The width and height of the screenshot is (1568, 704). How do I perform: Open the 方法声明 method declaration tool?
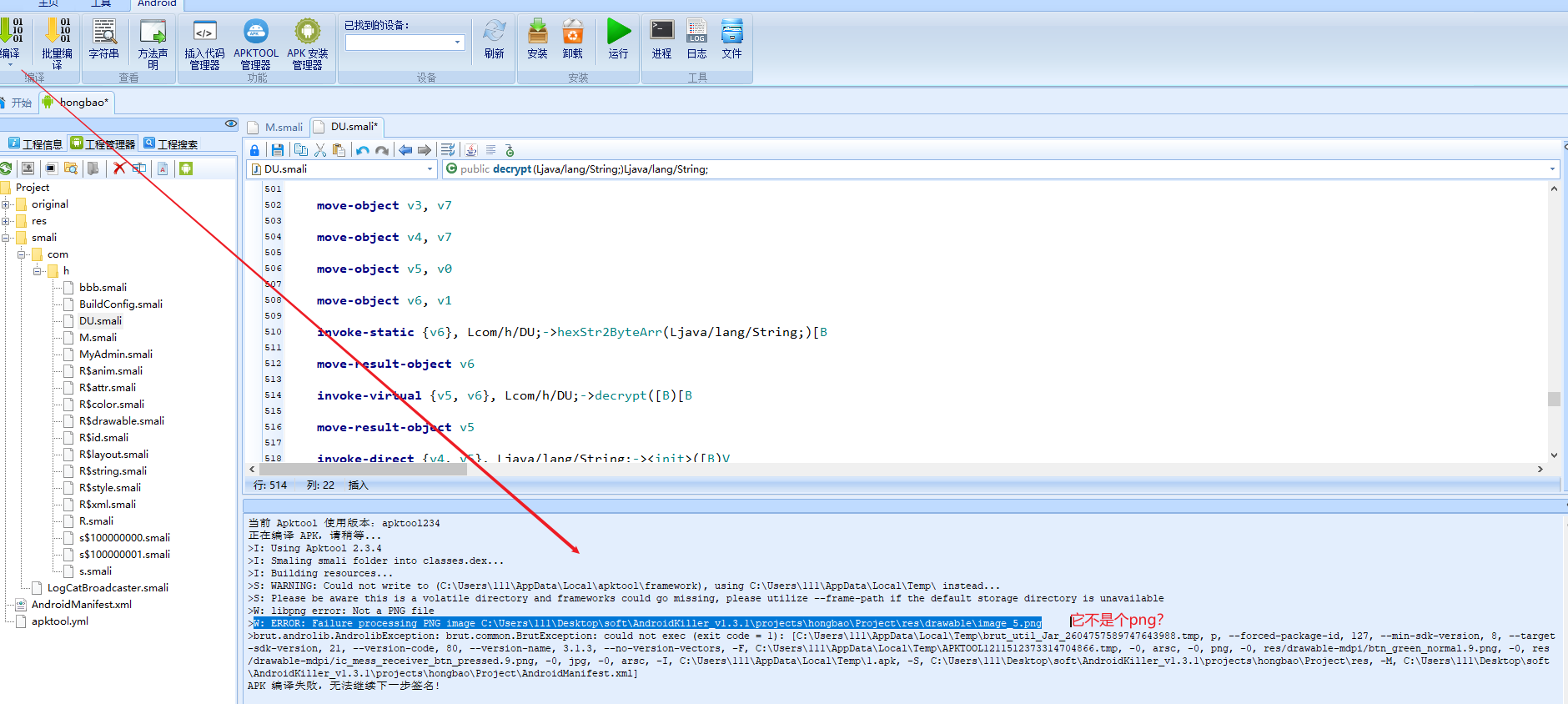pos(153,43)
